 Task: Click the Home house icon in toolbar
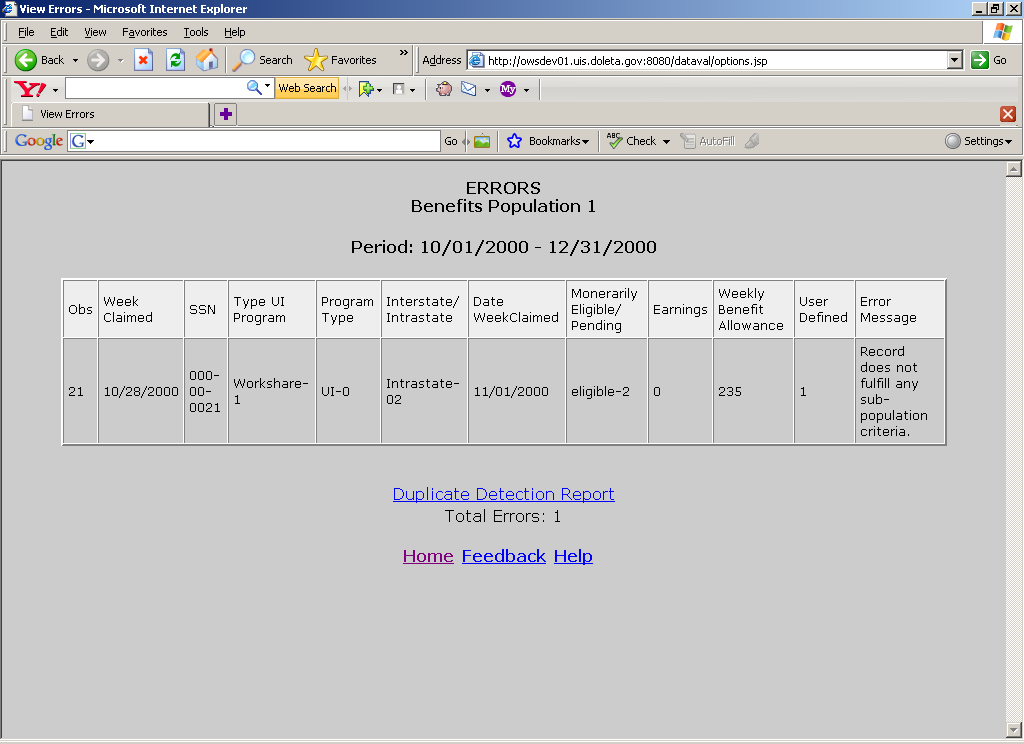(207, 60)
